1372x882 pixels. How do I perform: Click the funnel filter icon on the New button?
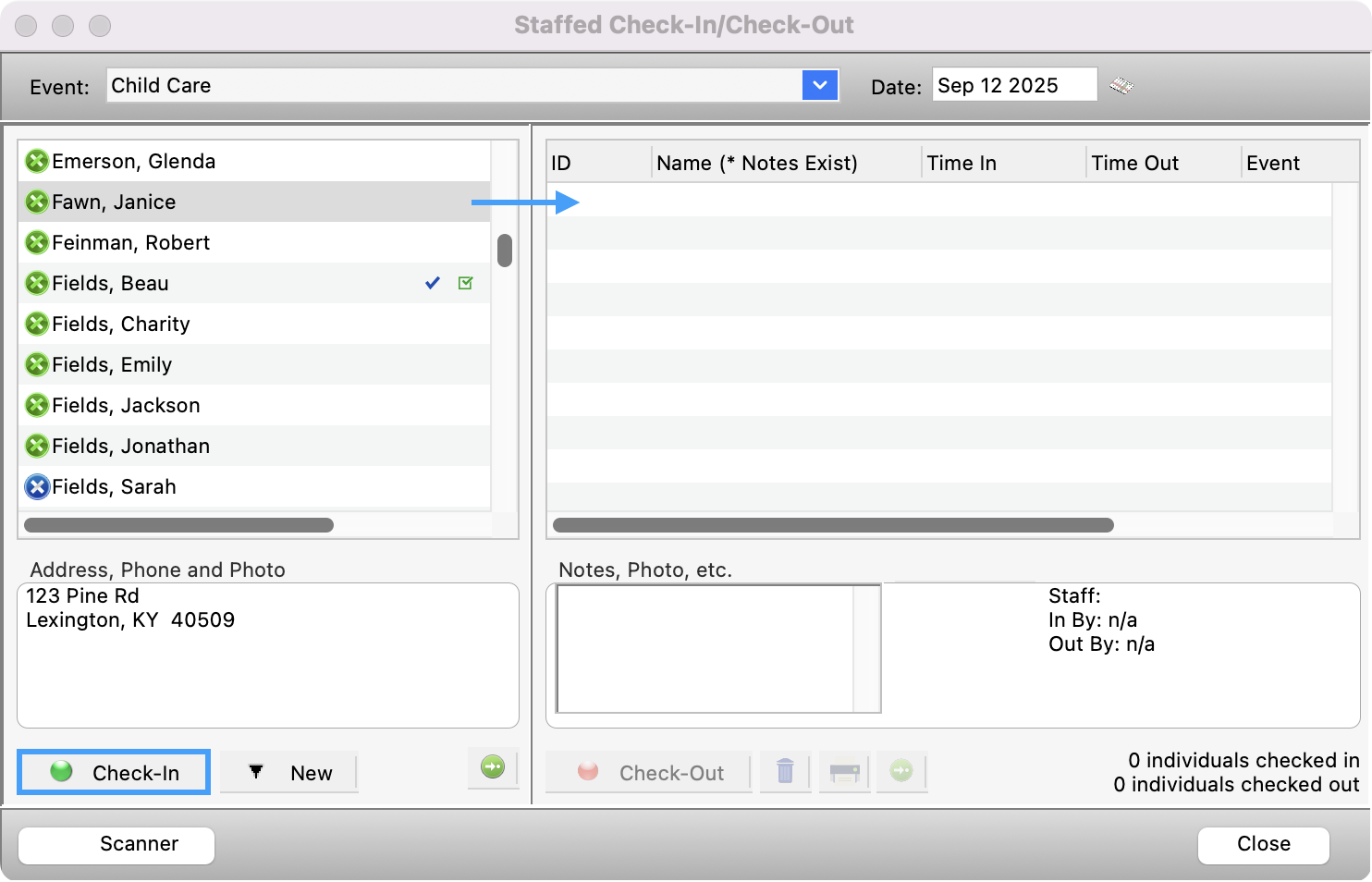click(256, 772)
